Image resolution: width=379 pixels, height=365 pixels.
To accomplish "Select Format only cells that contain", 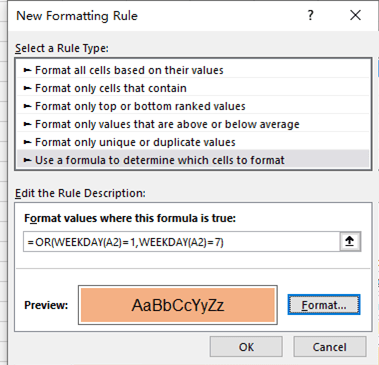I will 193,88.
